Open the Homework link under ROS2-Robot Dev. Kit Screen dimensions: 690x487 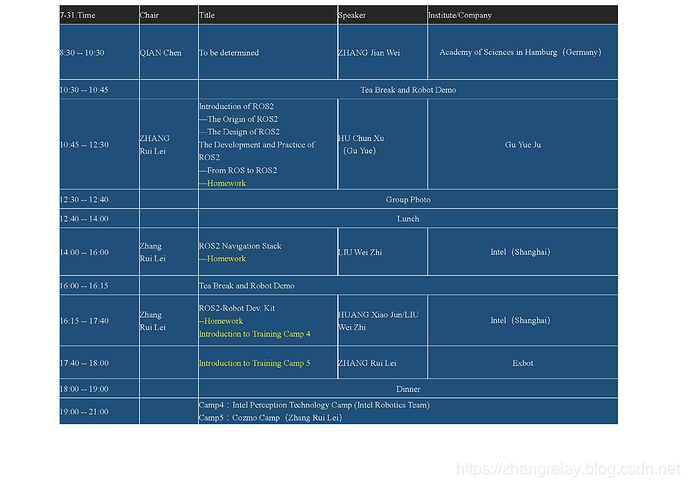223,321
